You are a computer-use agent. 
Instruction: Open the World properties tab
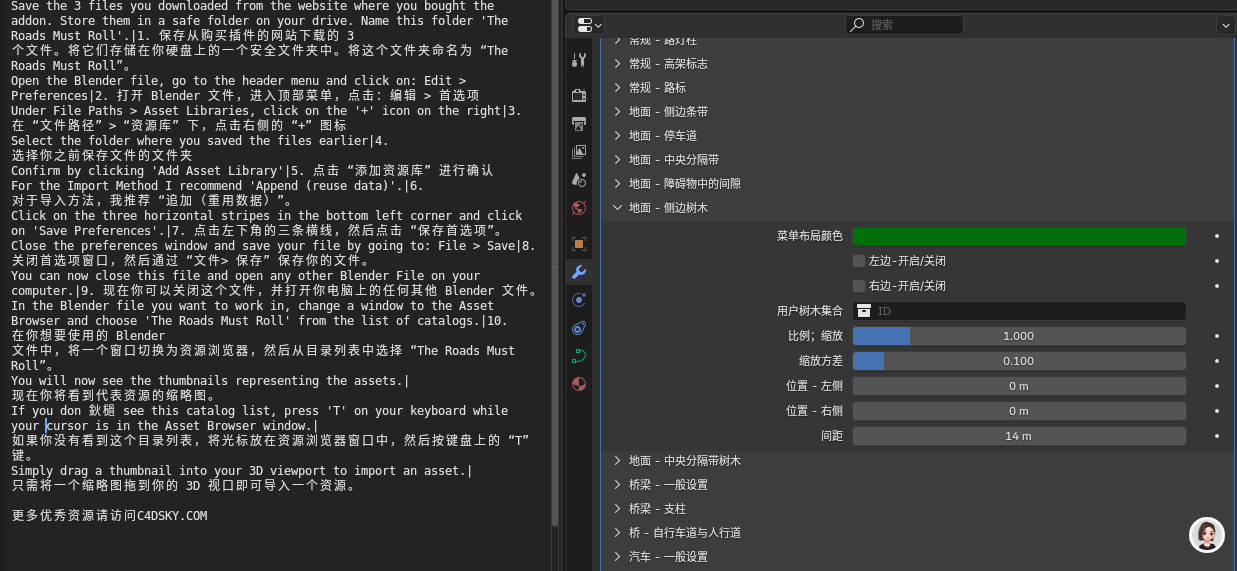(x=579, y=208)
